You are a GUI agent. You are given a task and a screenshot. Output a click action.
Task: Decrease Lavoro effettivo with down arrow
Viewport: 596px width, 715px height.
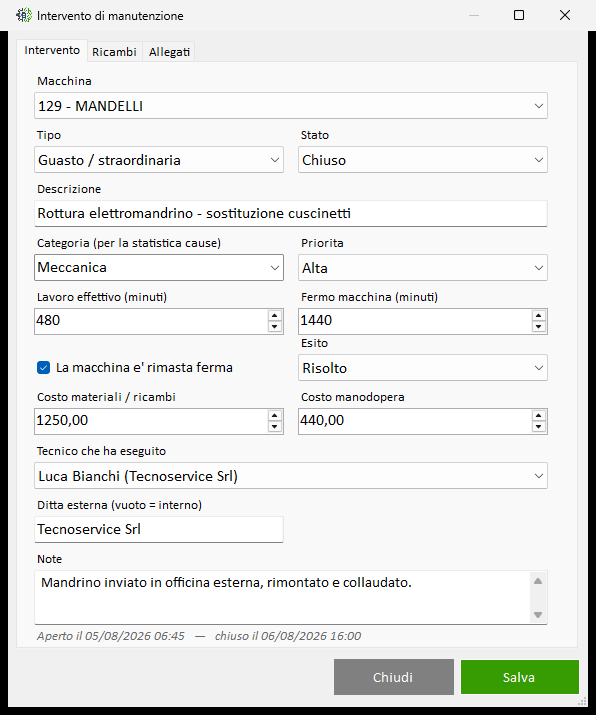pyautogui.click(x=275, y=326)
